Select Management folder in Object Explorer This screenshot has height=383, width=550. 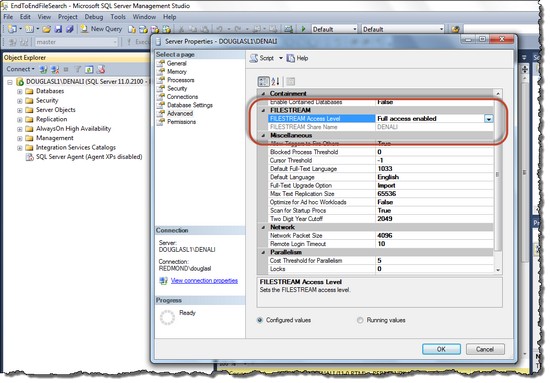pyautogui.click(x=55, y=138)
